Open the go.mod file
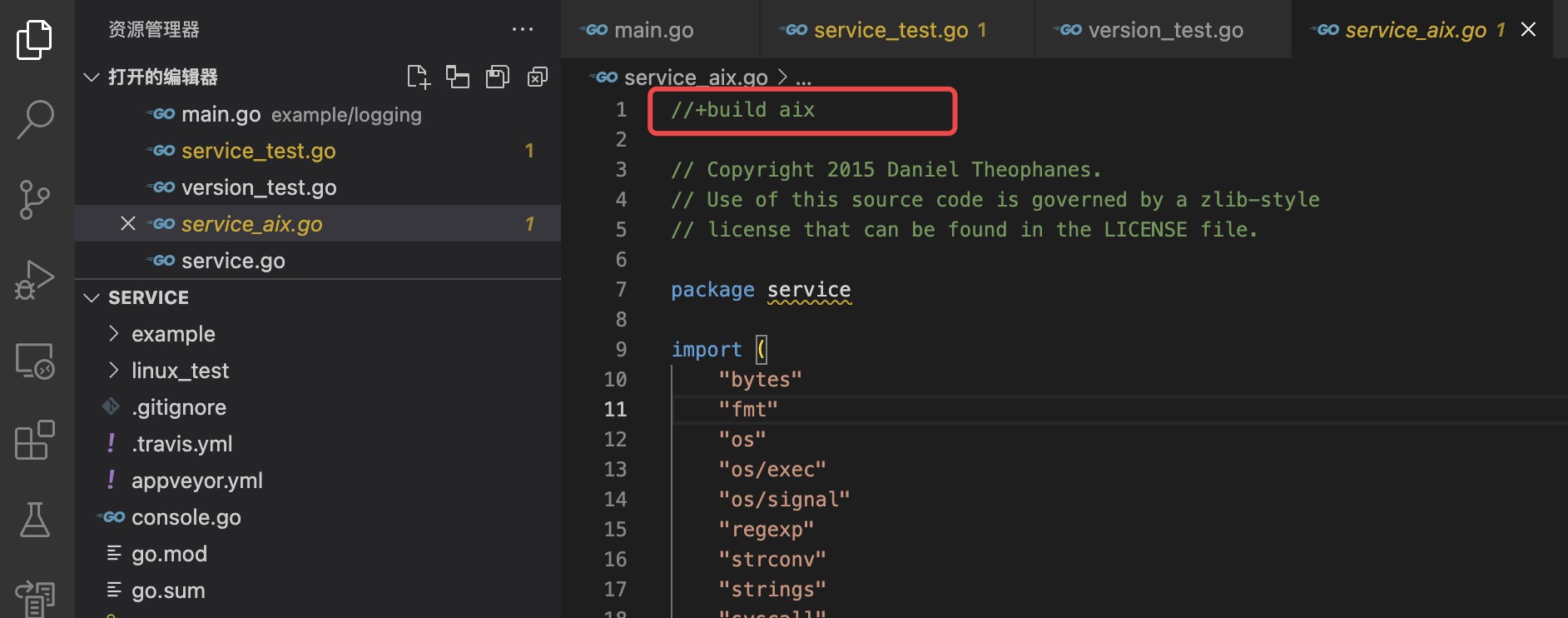The height and width of the screenshot is (618, 1568). pos(318,554)
